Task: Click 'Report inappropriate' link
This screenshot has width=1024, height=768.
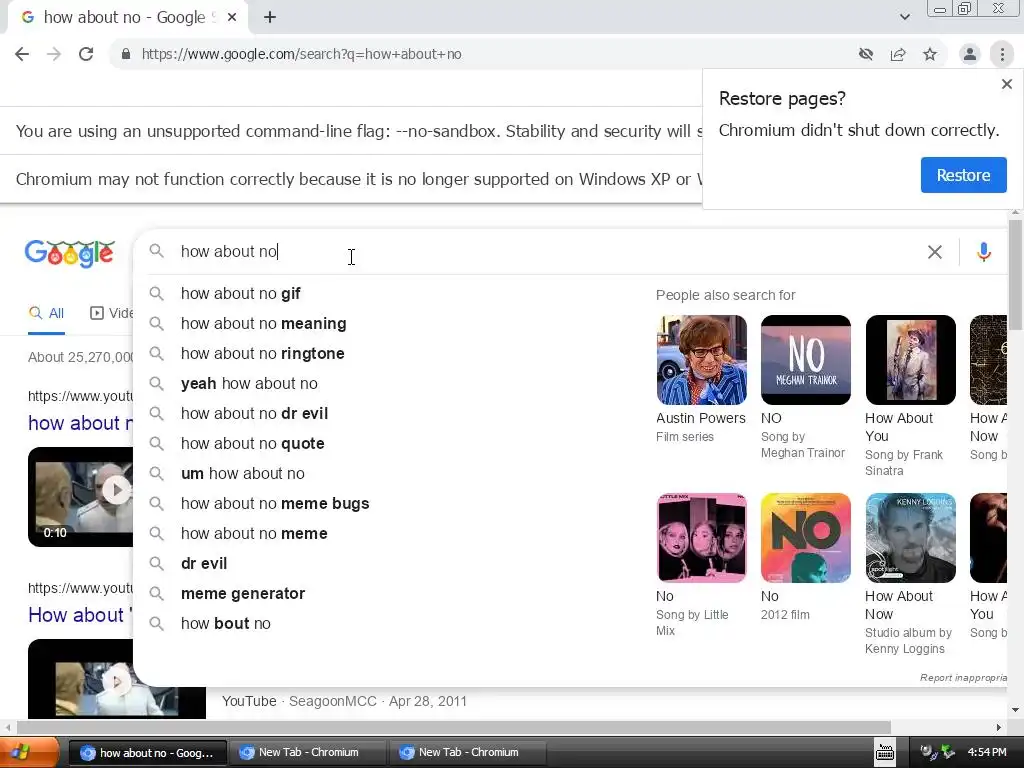Action: (963, 678)
